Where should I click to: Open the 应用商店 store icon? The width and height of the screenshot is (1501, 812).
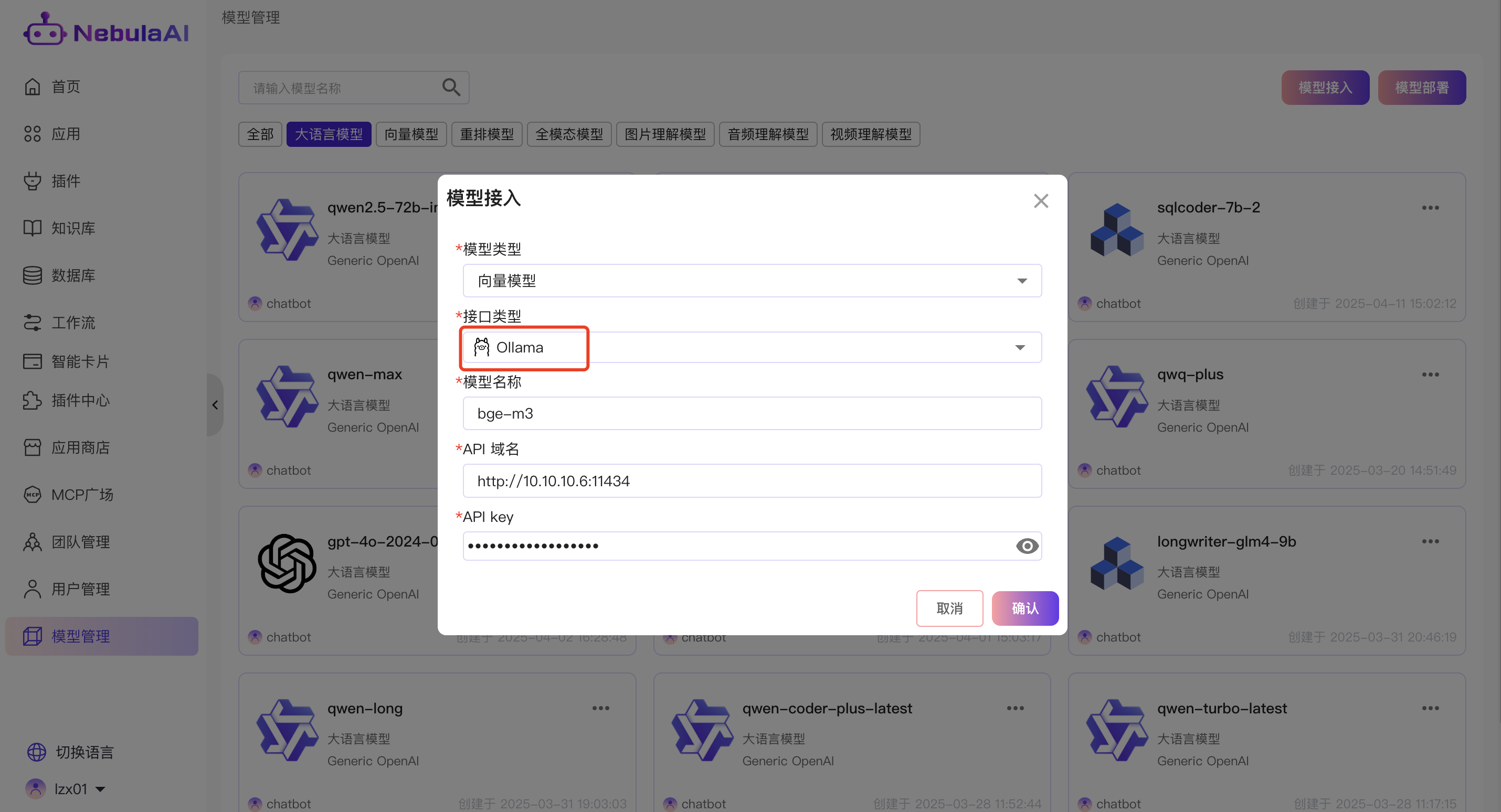click(33, 447)
